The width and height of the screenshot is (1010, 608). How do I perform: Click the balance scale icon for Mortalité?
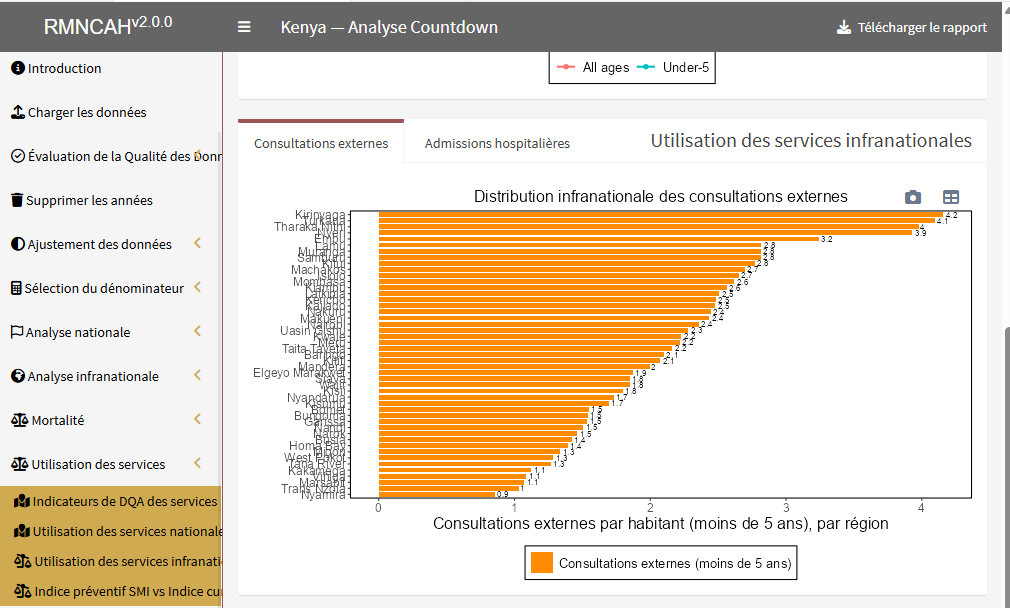(19, 420)
